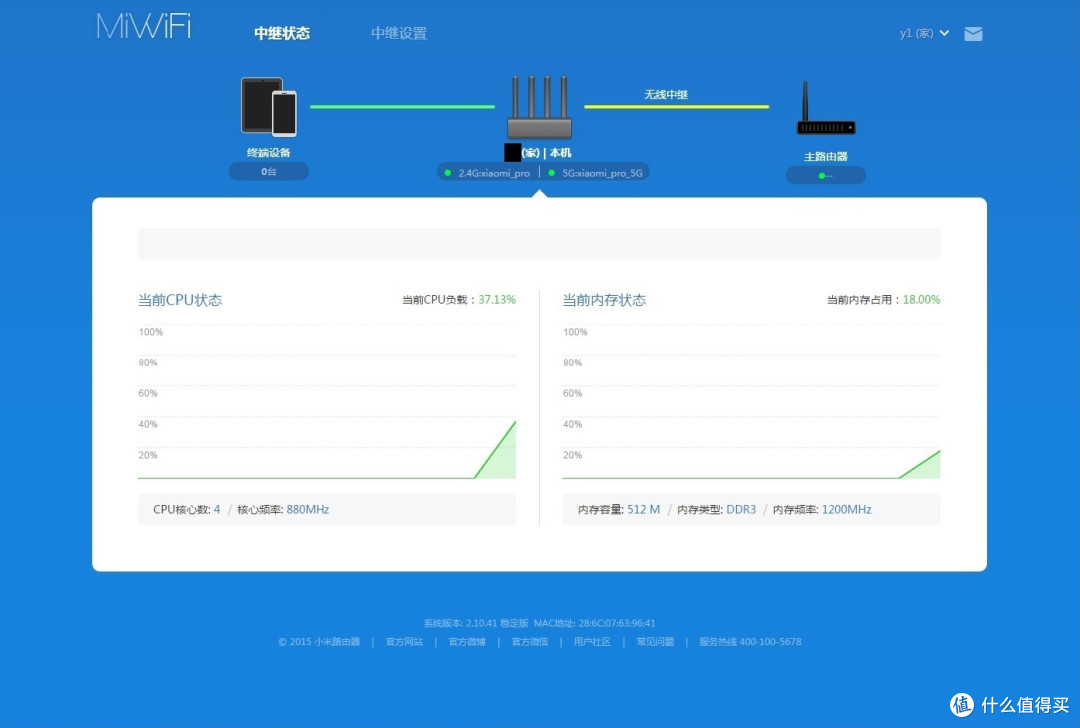Click the 当前CPU状态 heading
1080x728 pixels.
click(180, 300)
